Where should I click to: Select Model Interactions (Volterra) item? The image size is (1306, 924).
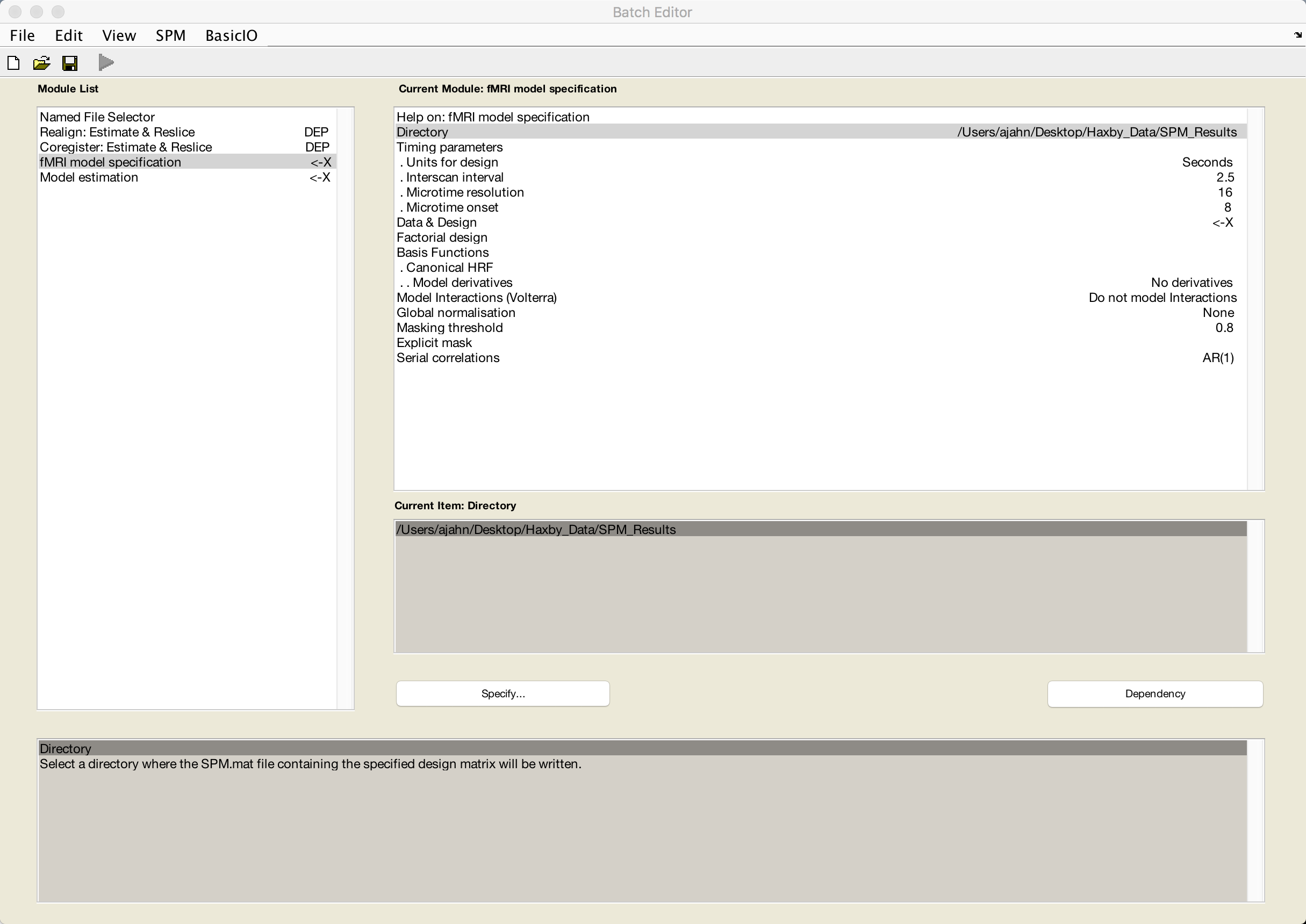821,298
